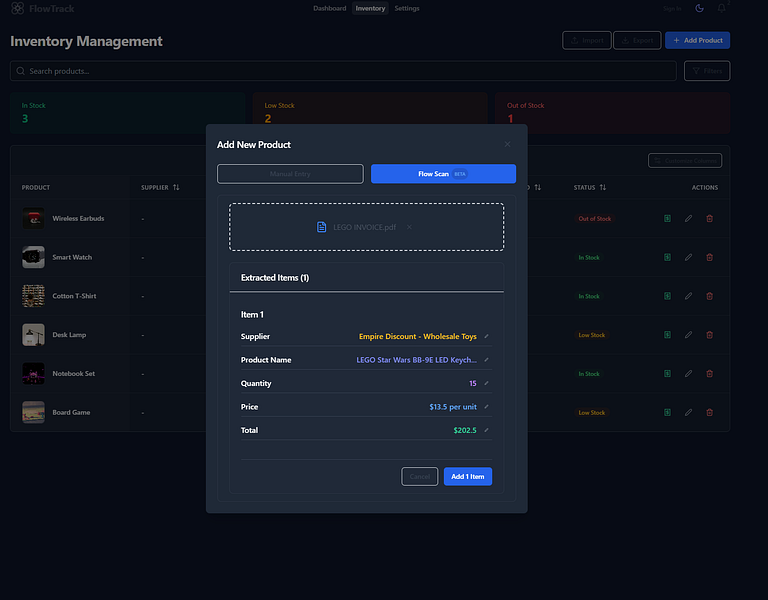
Task: Select the Flow Scan tab
Action: [443, 174]
